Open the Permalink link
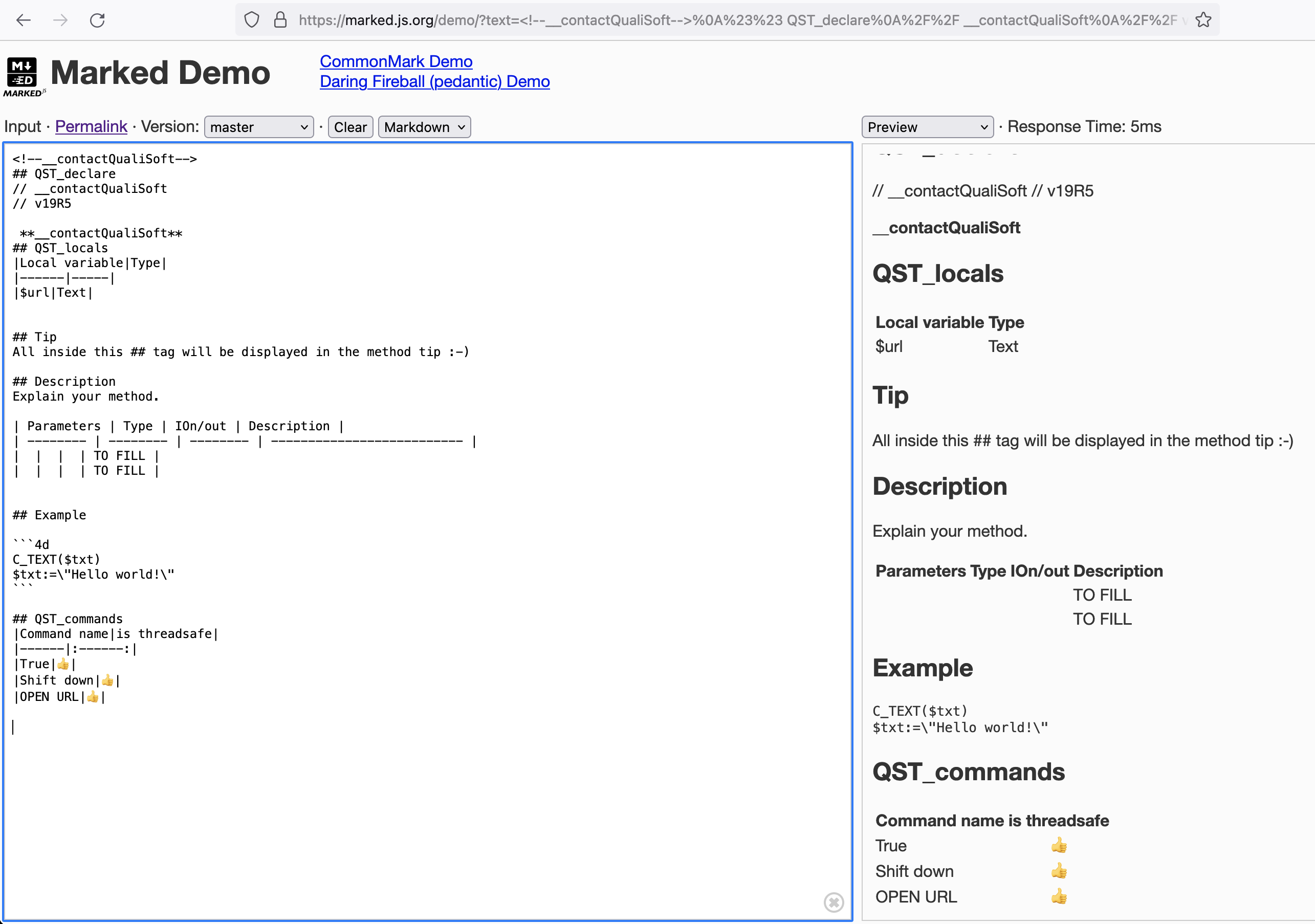Screen dimensions: 1315x924 click(91, 126)
